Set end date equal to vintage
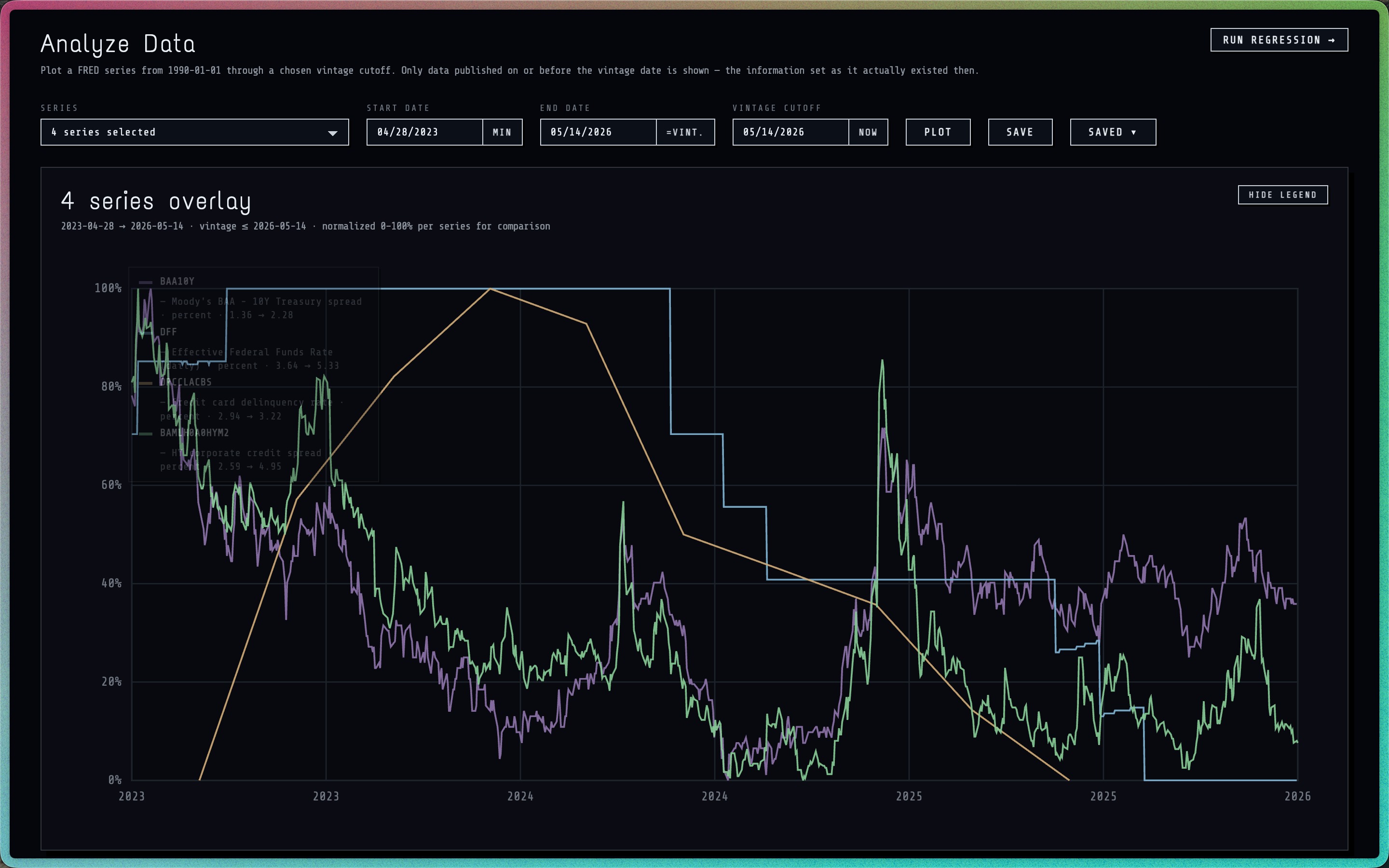This screenshot has height=868, width=1389. click(x=685, y=133)
